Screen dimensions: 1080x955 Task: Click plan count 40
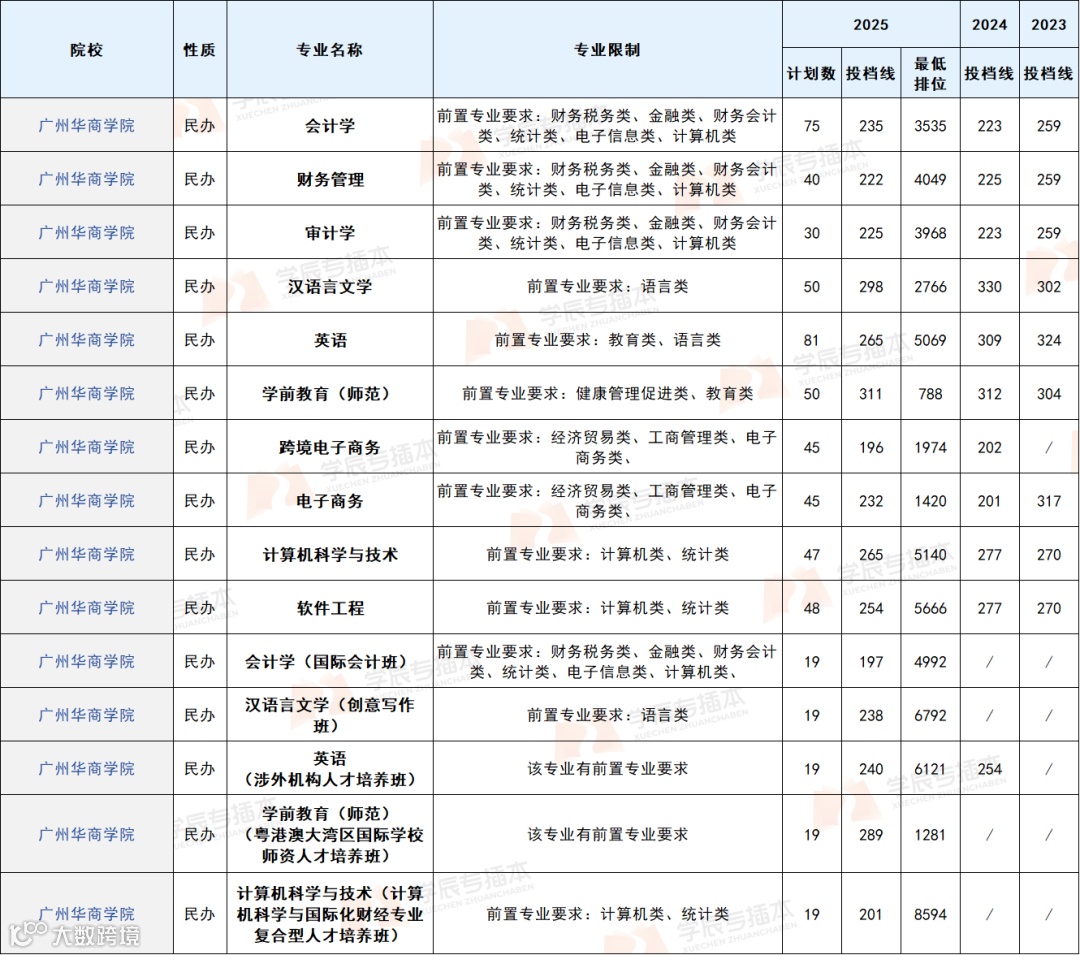click(811, 179)
